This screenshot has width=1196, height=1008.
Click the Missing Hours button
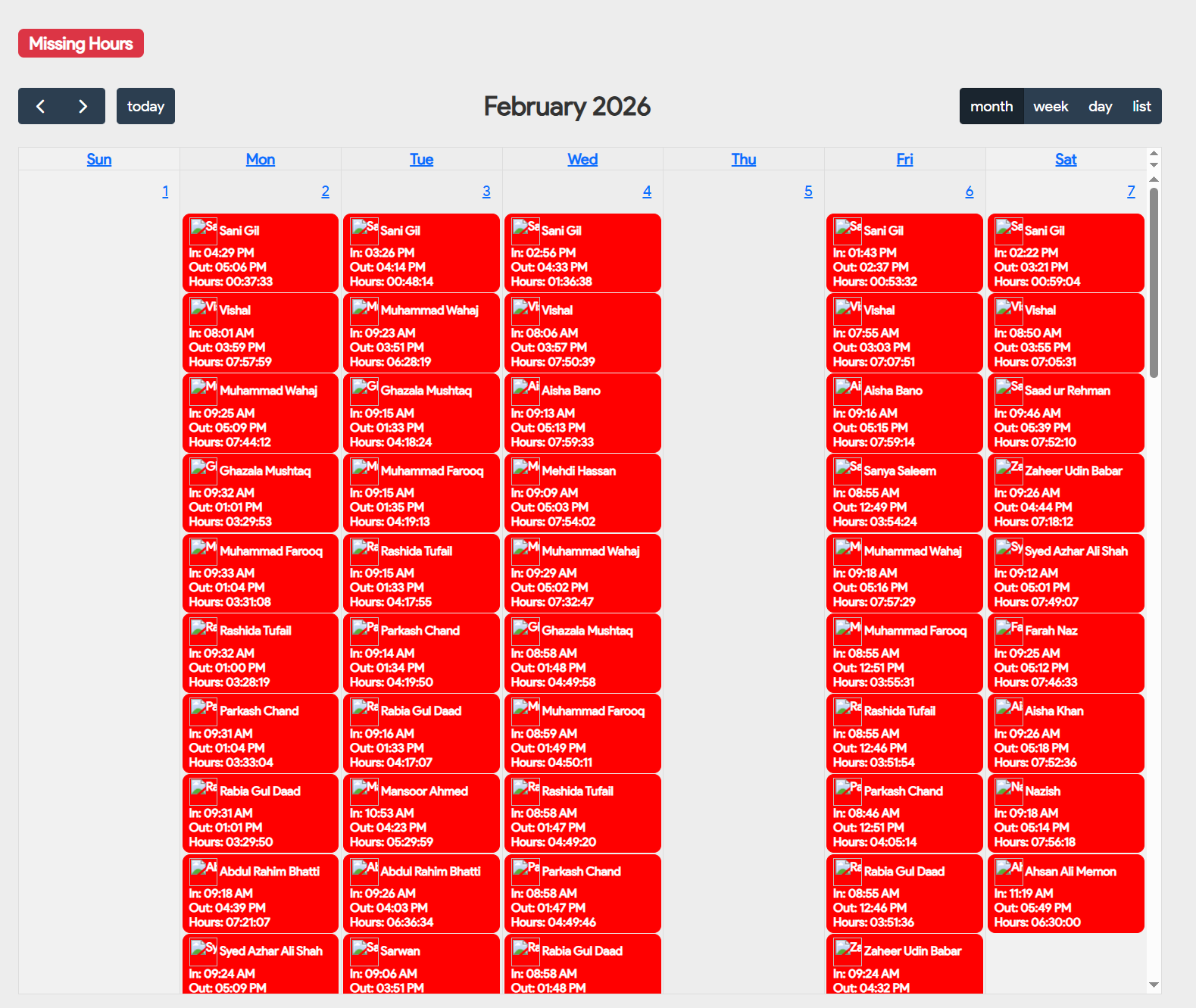pyautogui.click(x=81, y=43)
